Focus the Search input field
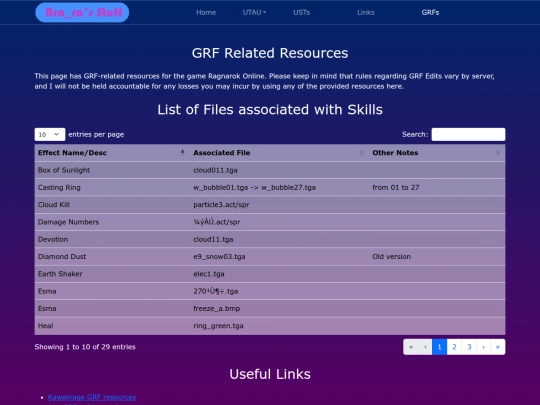This screenshot has width=540, height=405. point(468,134)
